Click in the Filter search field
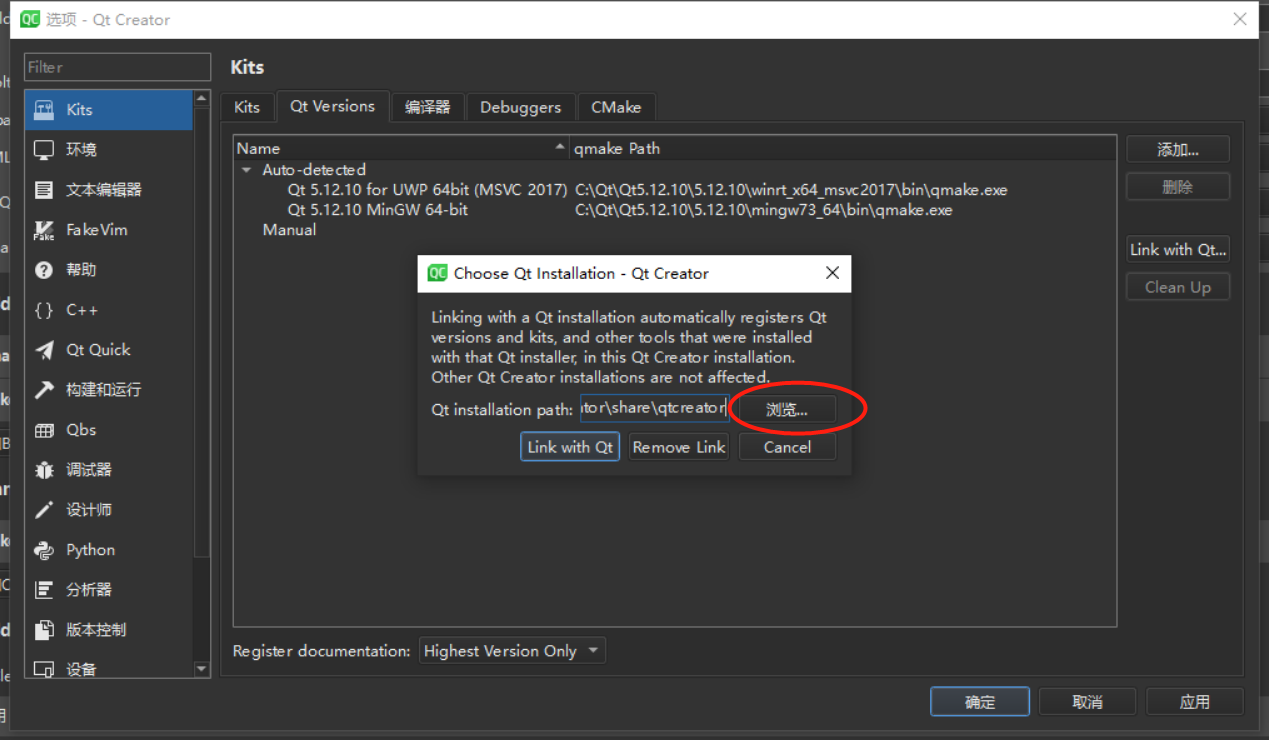 (x=116, y=67)
